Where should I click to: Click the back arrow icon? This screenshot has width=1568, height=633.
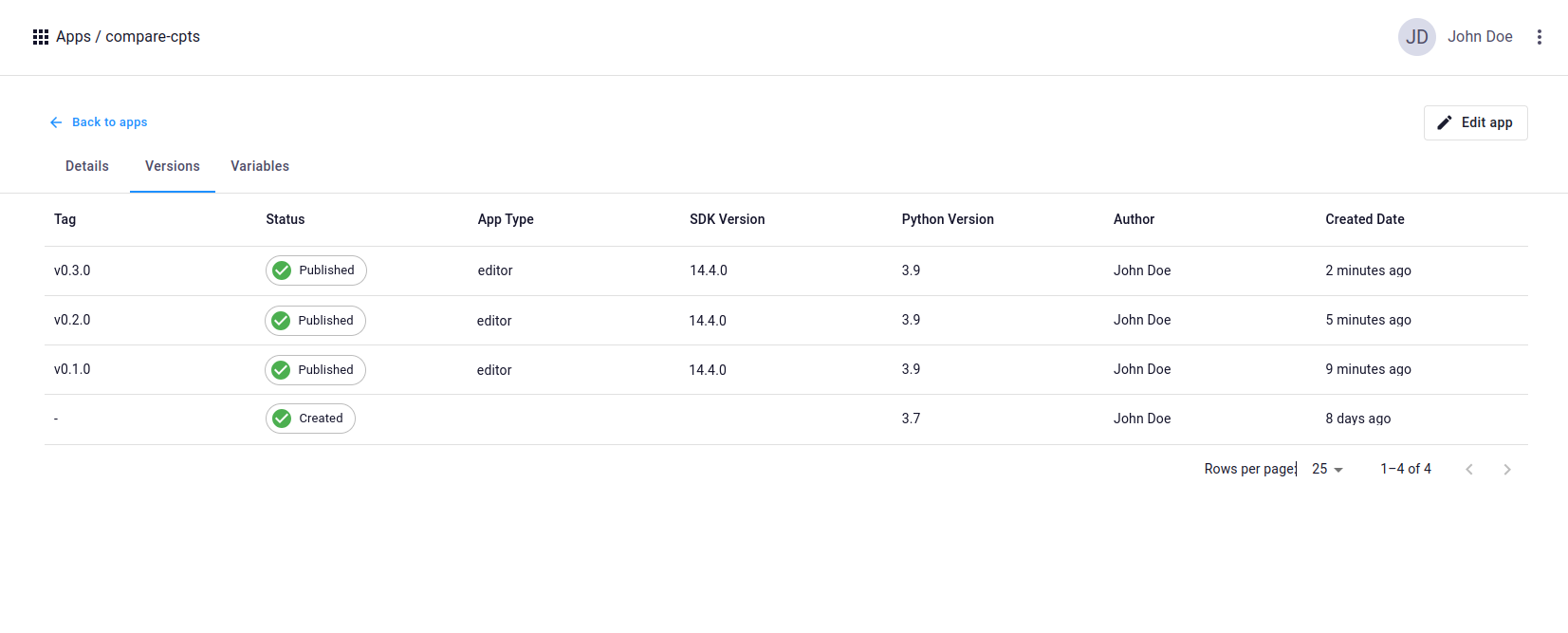[x=56, y=122]
